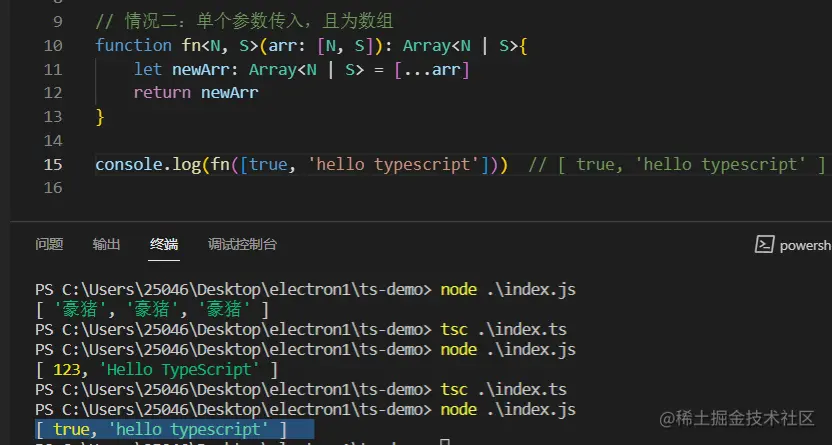Click the first 'node .\index.js' terminal command
This screenshot has height=445, width=832.
point(508,290)
